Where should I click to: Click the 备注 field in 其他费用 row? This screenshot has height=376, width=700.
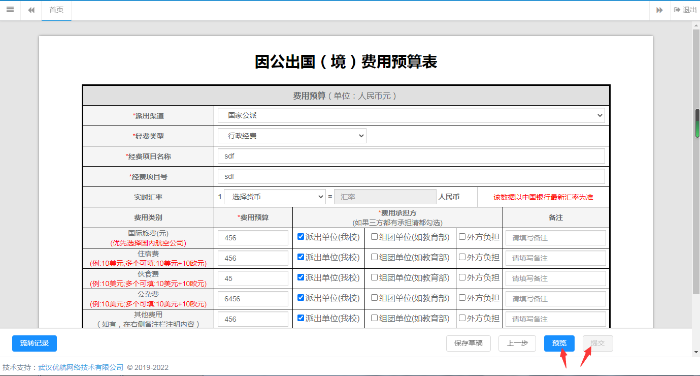tap(555, 319)
